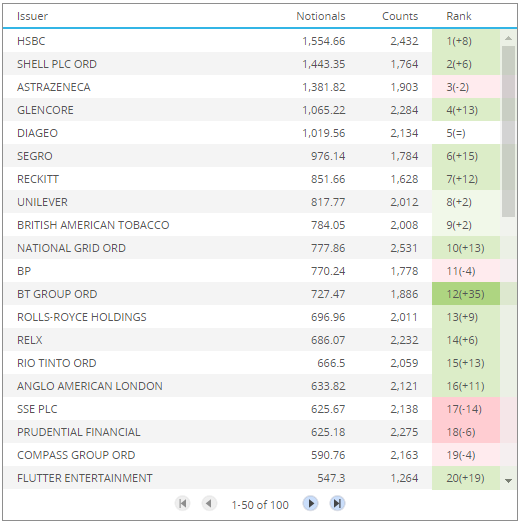Viewport: 520px width, 525px height.
Task: Click the 6(+15) rank cell
Action: pos(466,156)
